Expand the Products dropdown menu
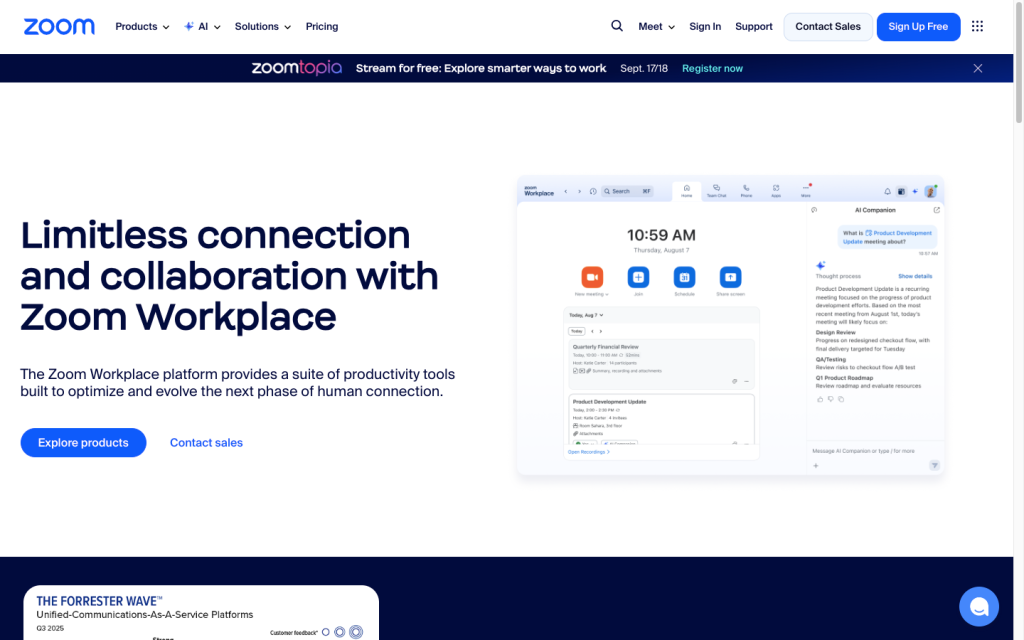 coord(142,27)
